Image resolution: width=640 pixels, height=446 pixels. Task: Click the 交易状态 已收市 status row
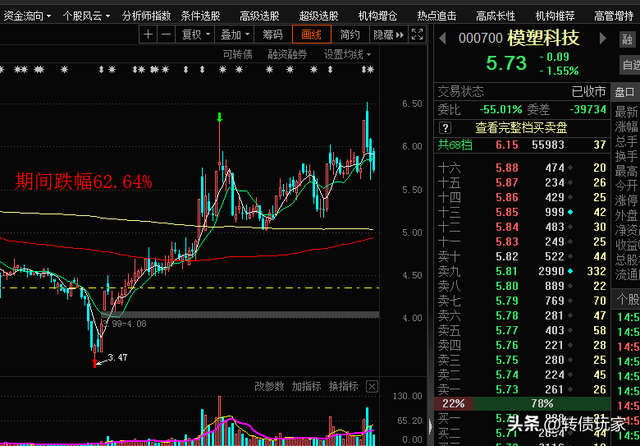pyautogui.click(x=522, y=91)
